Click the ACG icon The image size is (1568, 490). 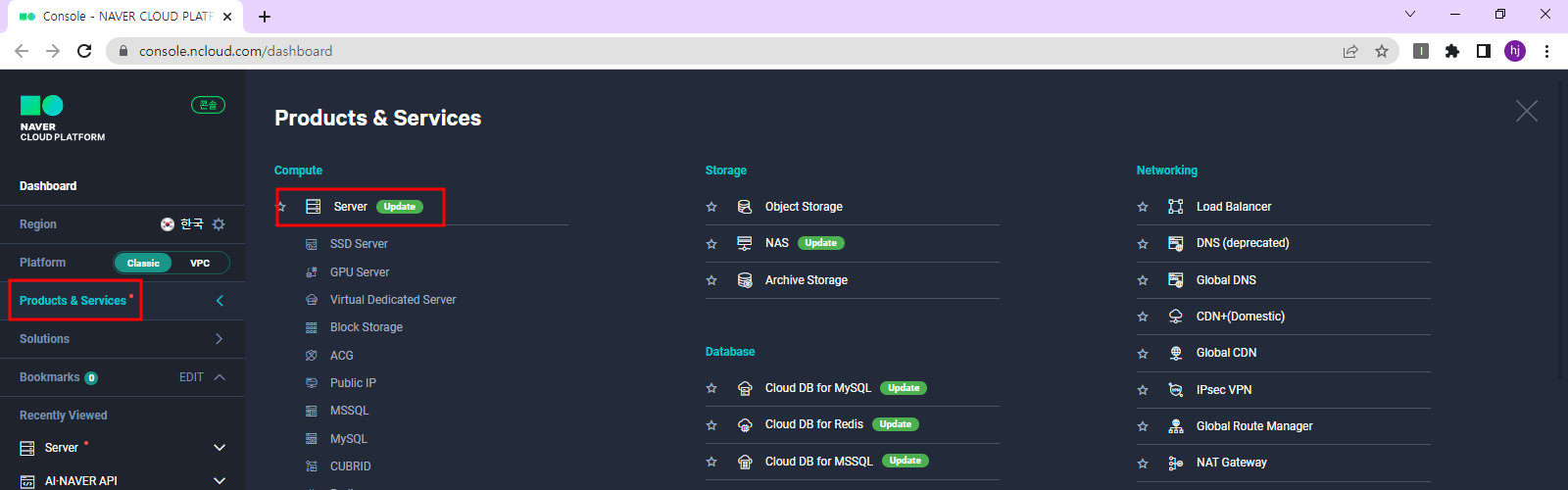coord(312,356)
